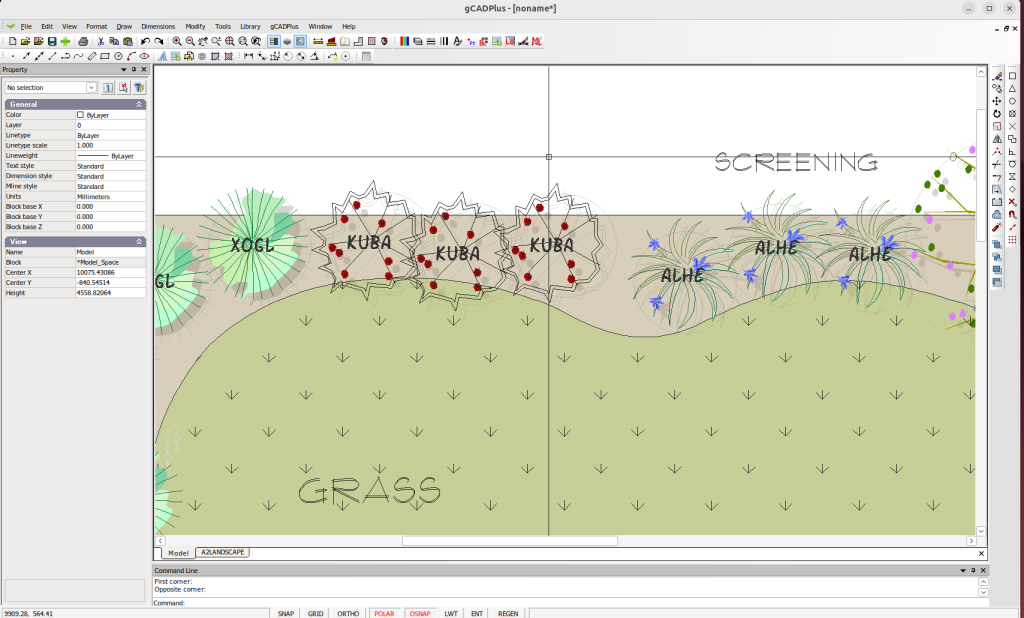Viewport: 1024px width, 618px height.
Task: Click the Center X value field
Action: pos(110,272)
